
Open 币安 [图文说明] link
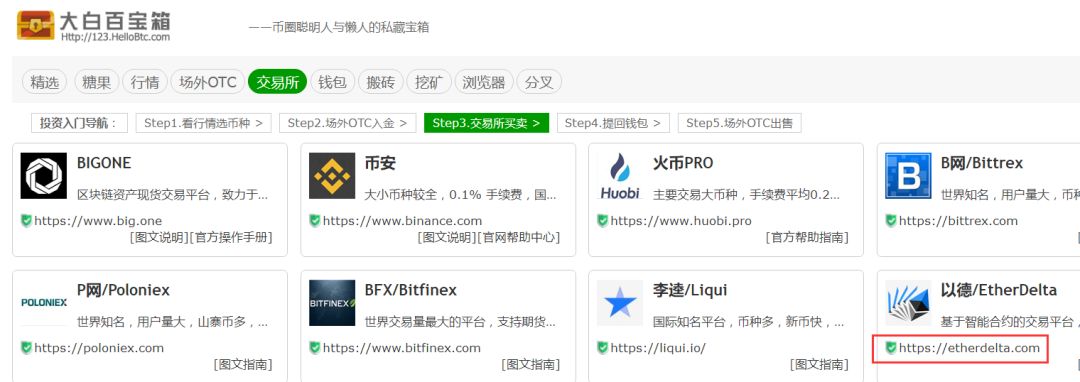click(446, 237)
